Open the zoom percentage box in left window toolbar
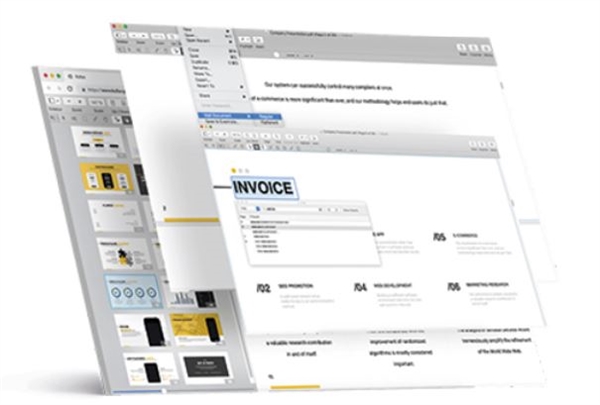600x405 pixels. click(96, 102)
